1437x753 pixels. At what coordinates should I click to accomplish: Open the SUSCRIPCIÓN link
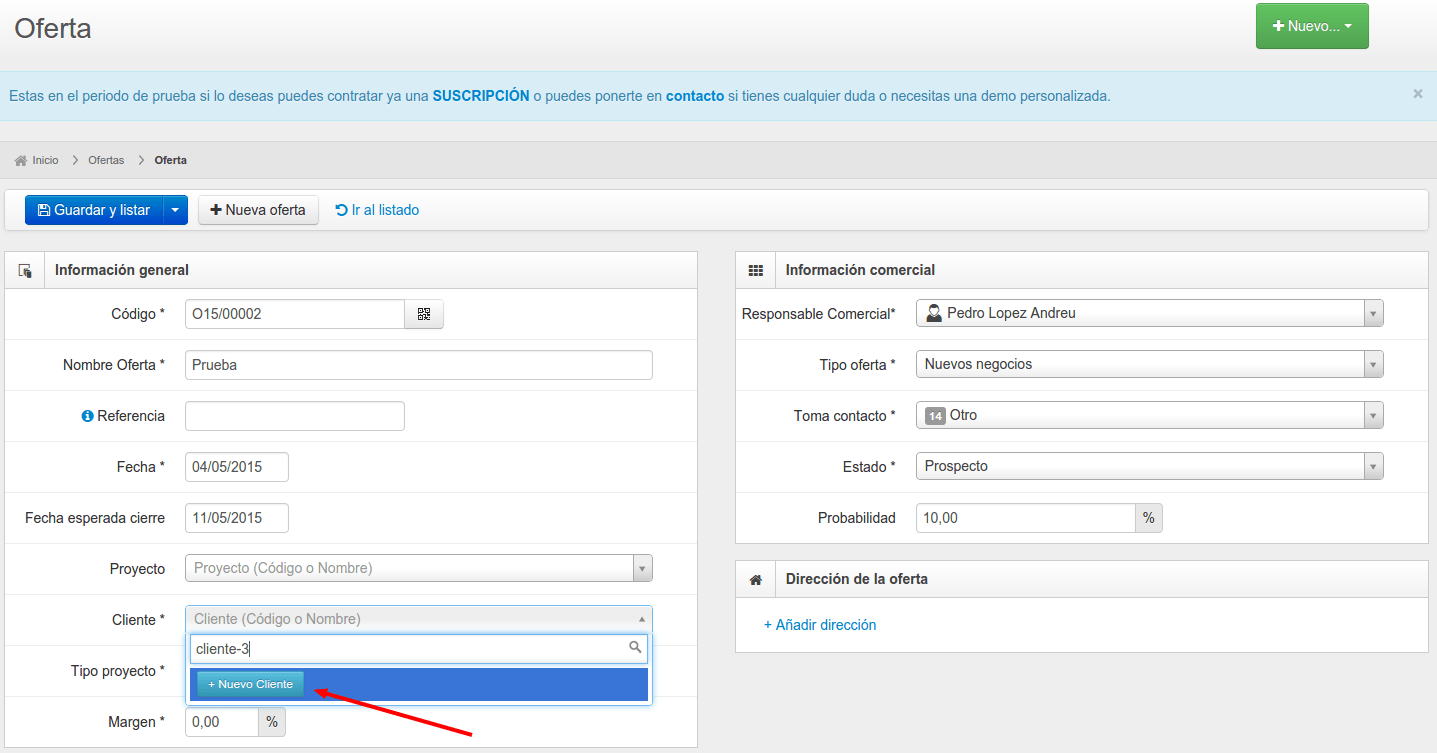[481, 96]
